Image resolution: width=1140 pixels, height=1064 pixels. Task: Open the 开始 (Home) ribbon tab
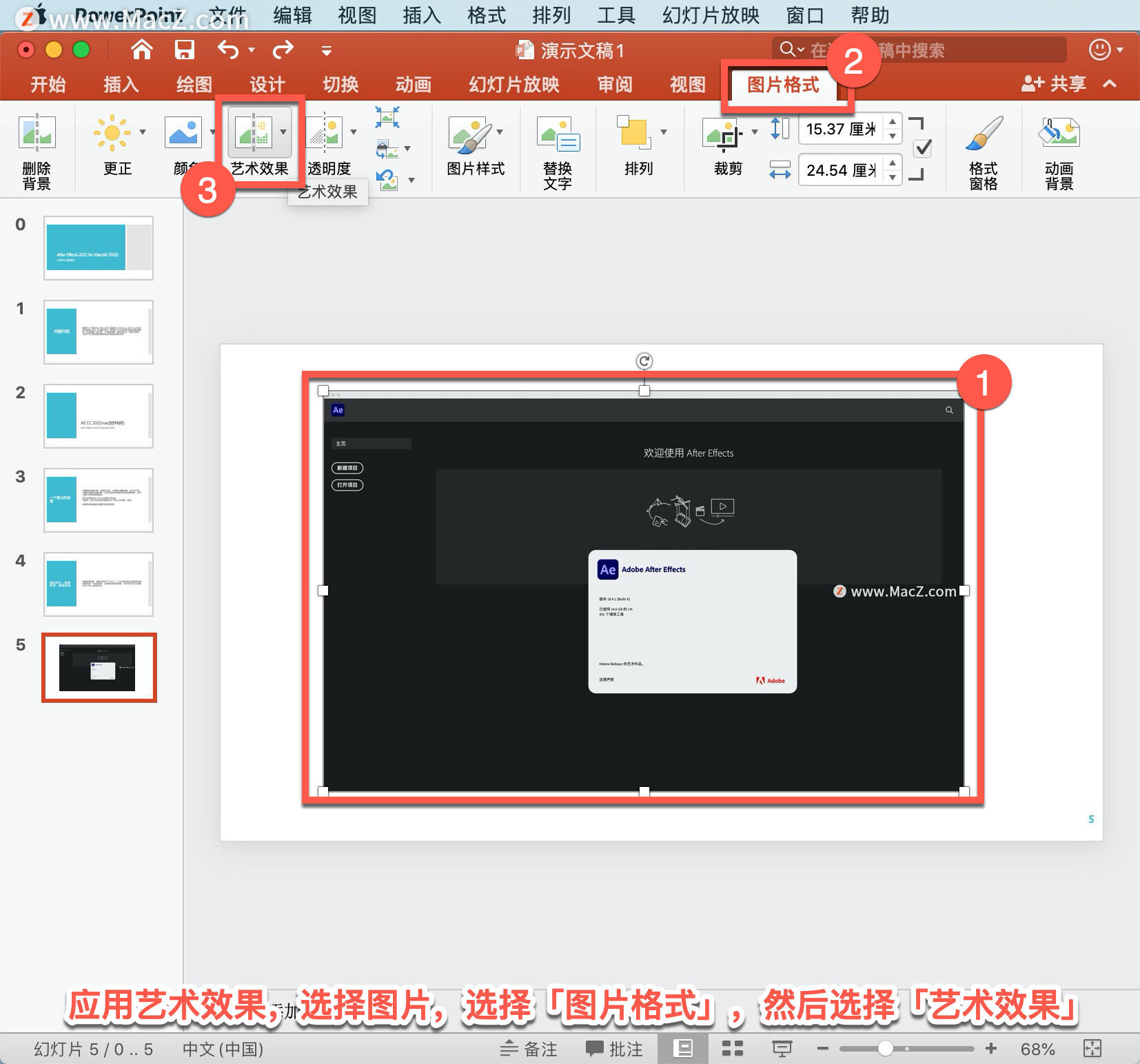48,84
